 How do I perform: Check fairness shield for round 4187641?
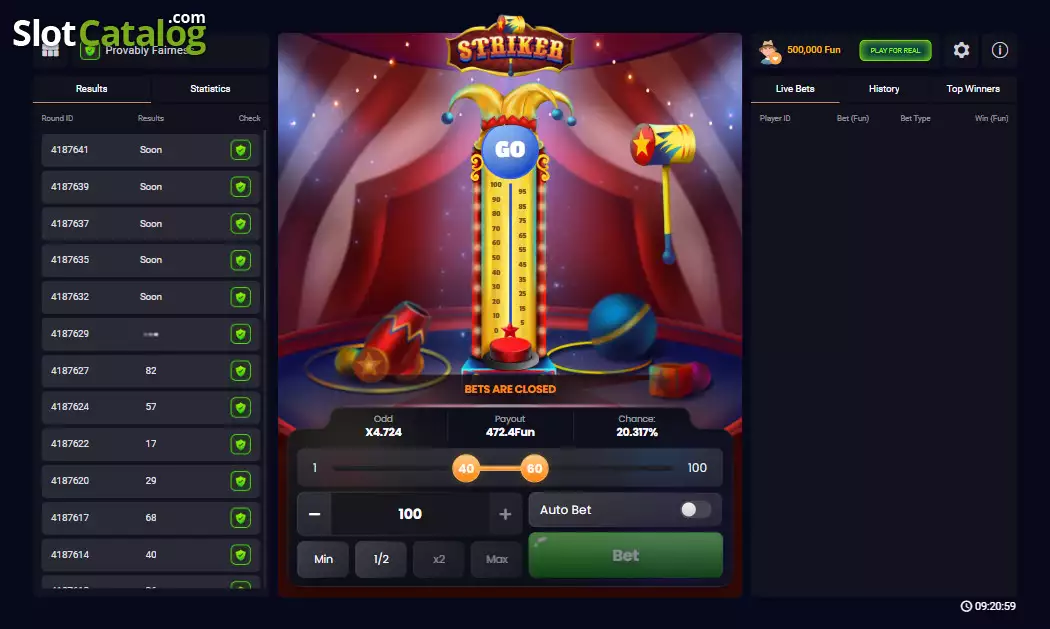point(240,150)
